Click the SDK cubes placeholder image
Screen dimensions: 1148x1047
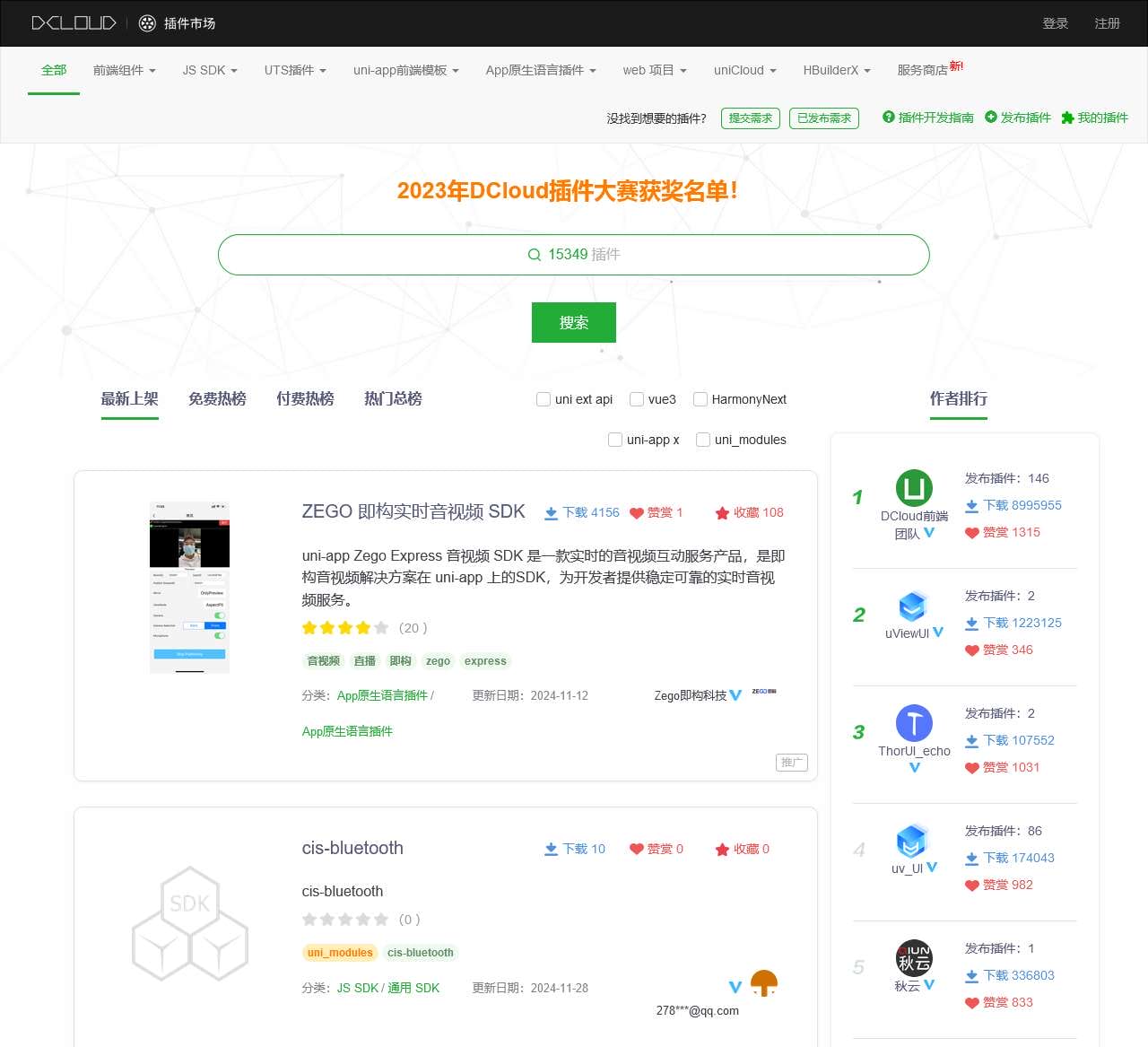[190, 924]
